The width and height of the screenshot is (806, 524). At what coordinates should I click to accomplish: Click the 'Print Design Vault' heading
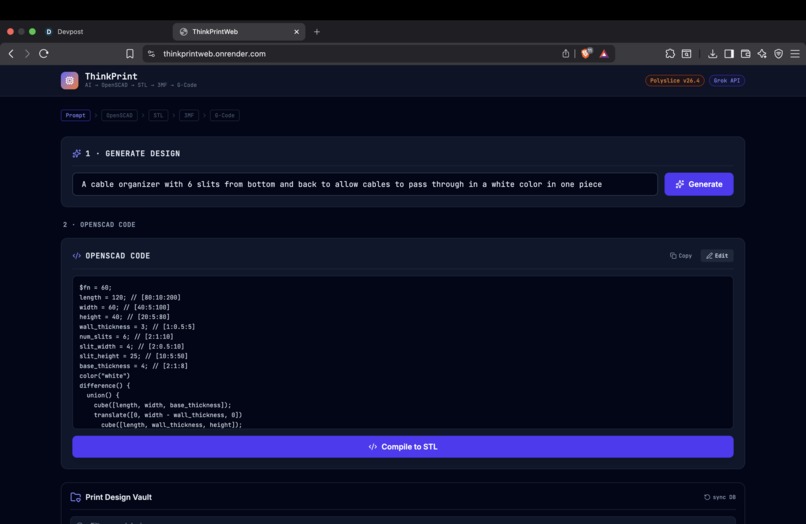(118, 497)
